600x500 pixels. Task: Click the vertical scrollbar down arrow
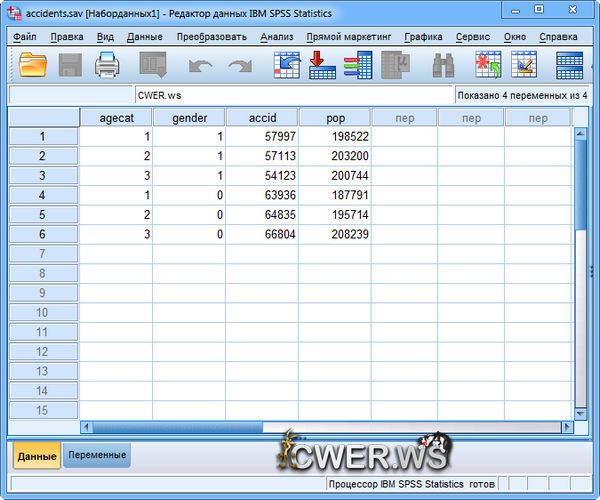pyautogui.click(x=580, y=413)
